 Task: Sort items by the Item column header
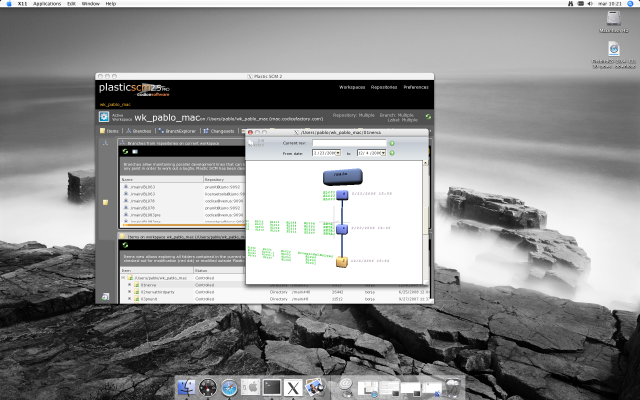[x=157, y=271]
